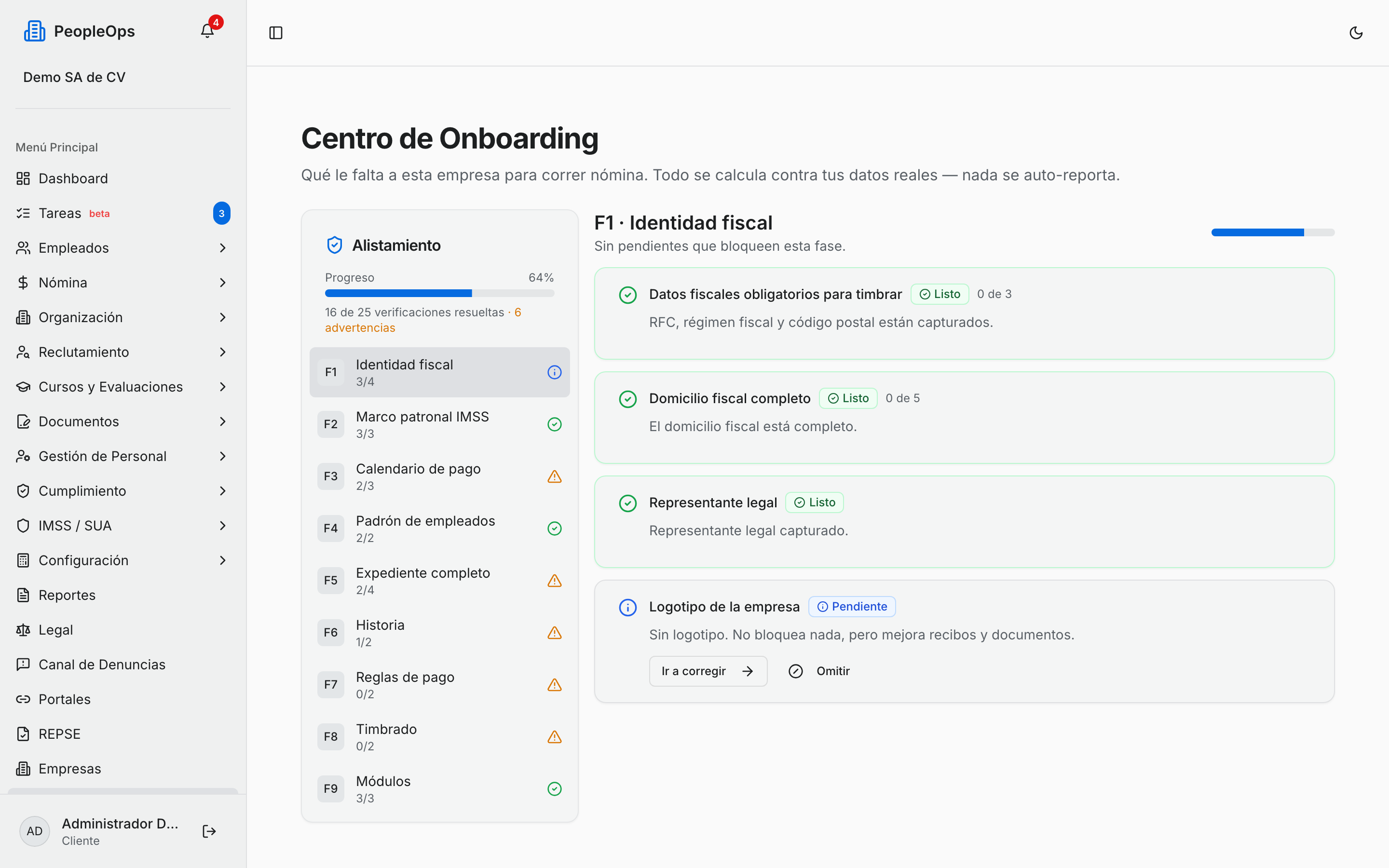
Task: Toggle the sidebar panel icon
Action: 275,33
